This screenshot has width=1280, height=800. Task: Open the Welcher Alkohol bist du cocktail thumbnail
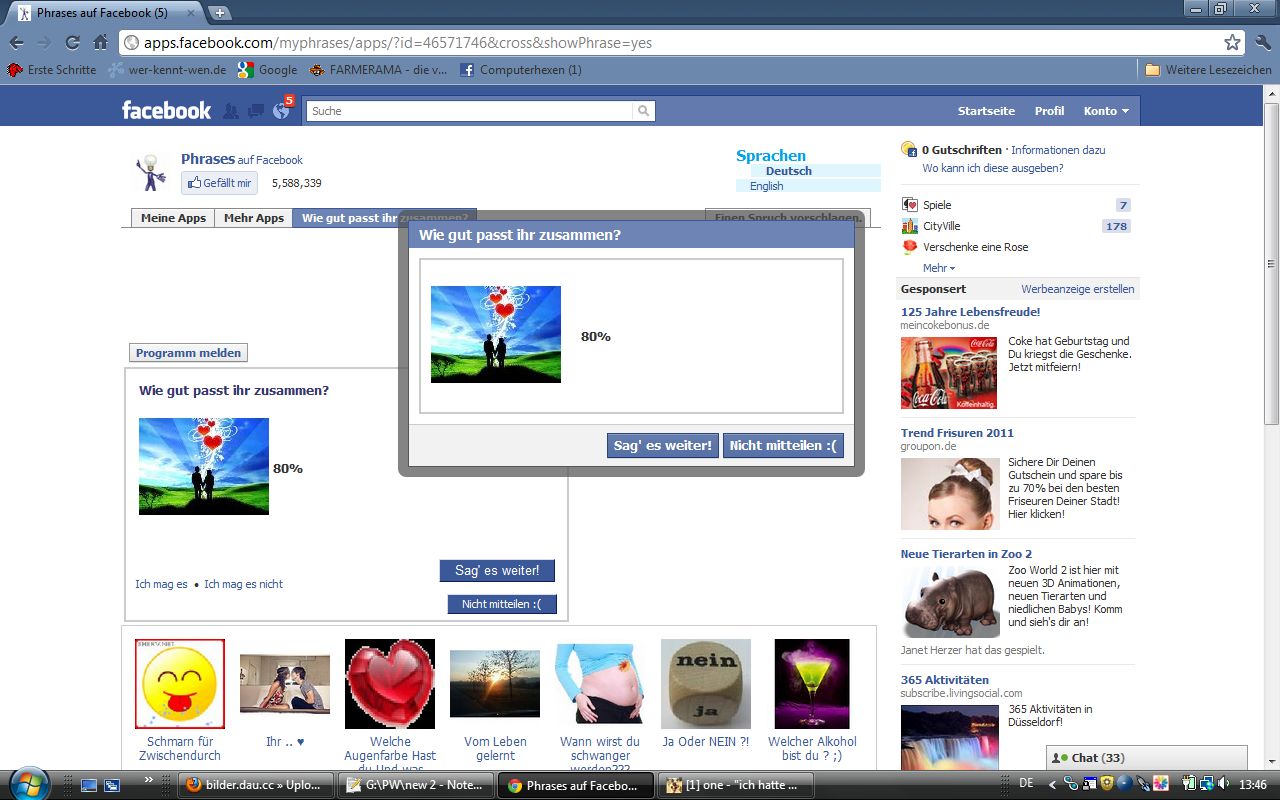812,684
